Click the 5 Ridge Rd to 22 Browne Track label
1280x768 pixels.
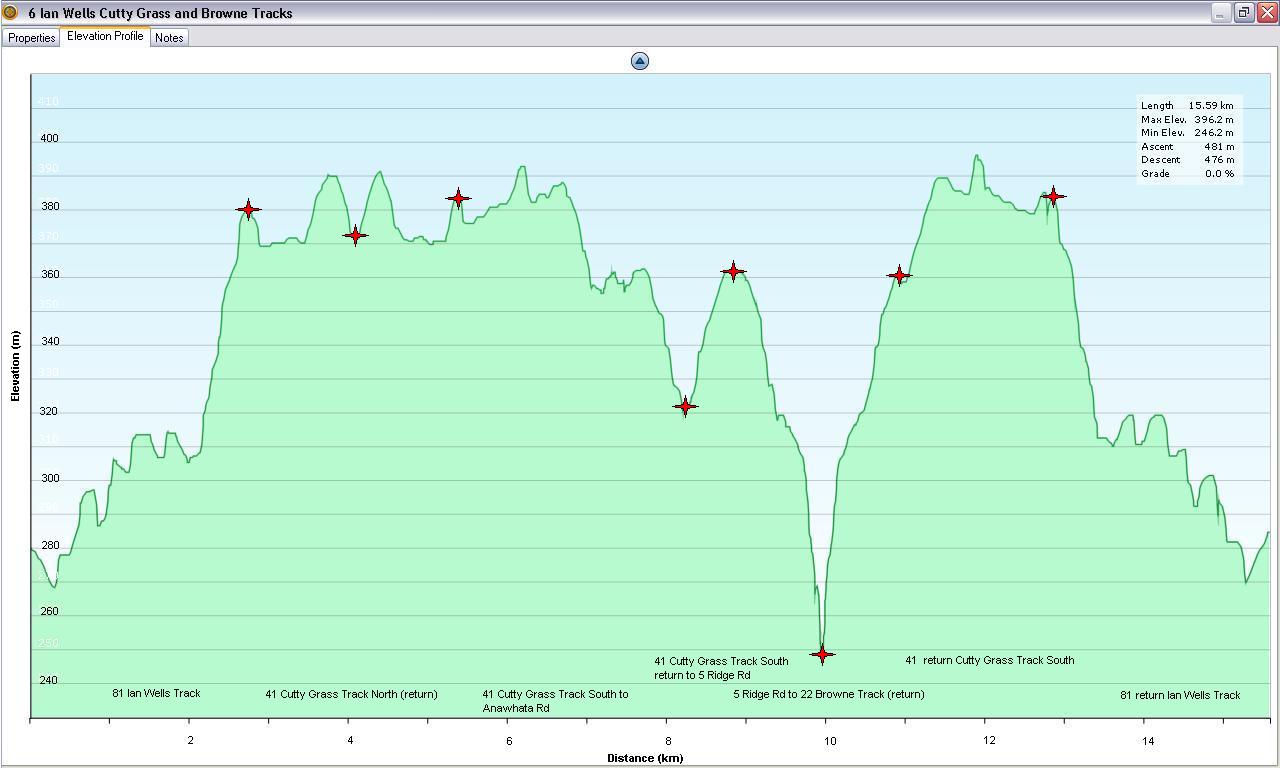pos(829,693)
